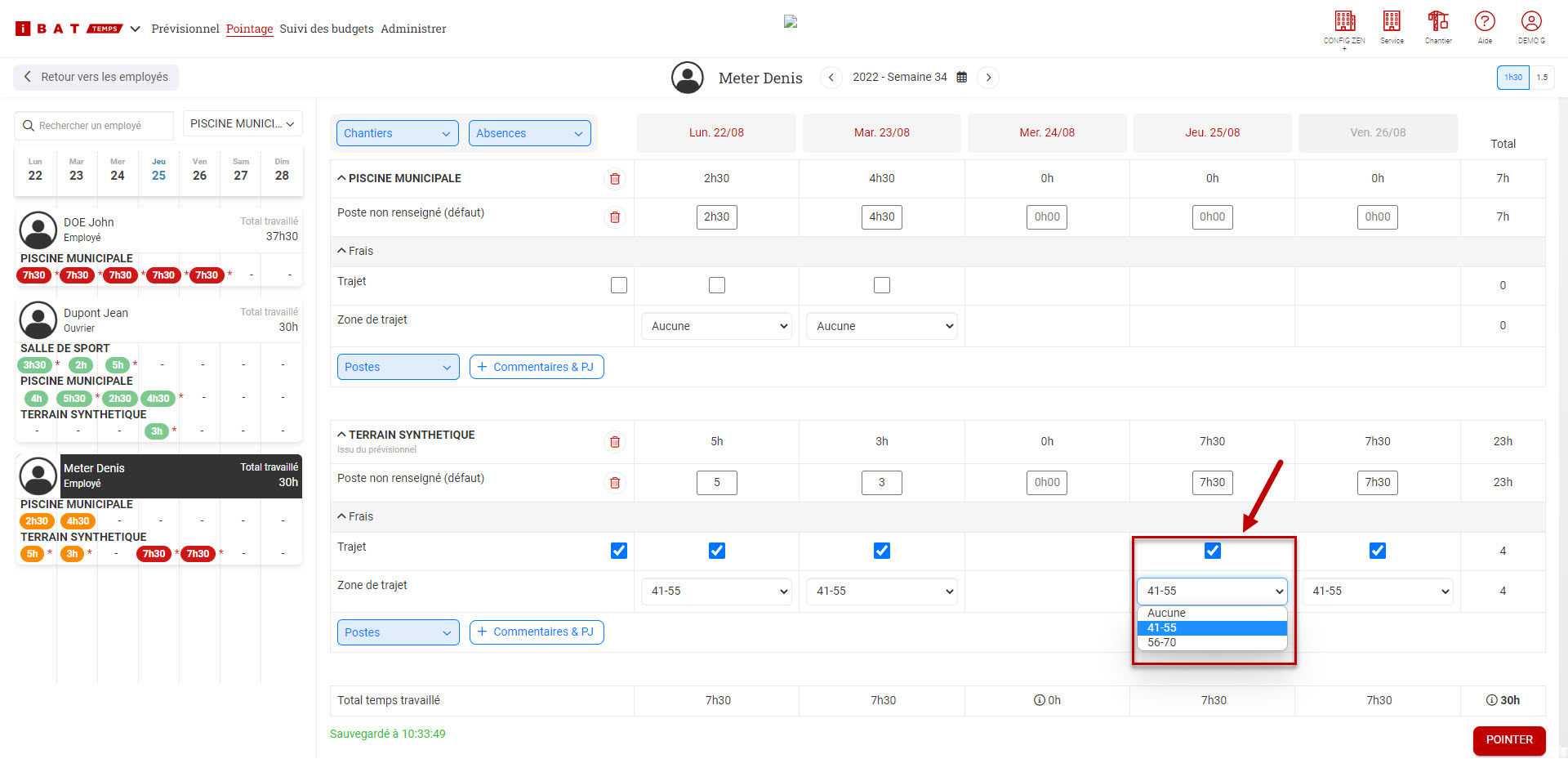The height and width of the screenshot is (759, 1568).
Task: Go back via Retour vers les employés
Action: [x=96, y=78]
